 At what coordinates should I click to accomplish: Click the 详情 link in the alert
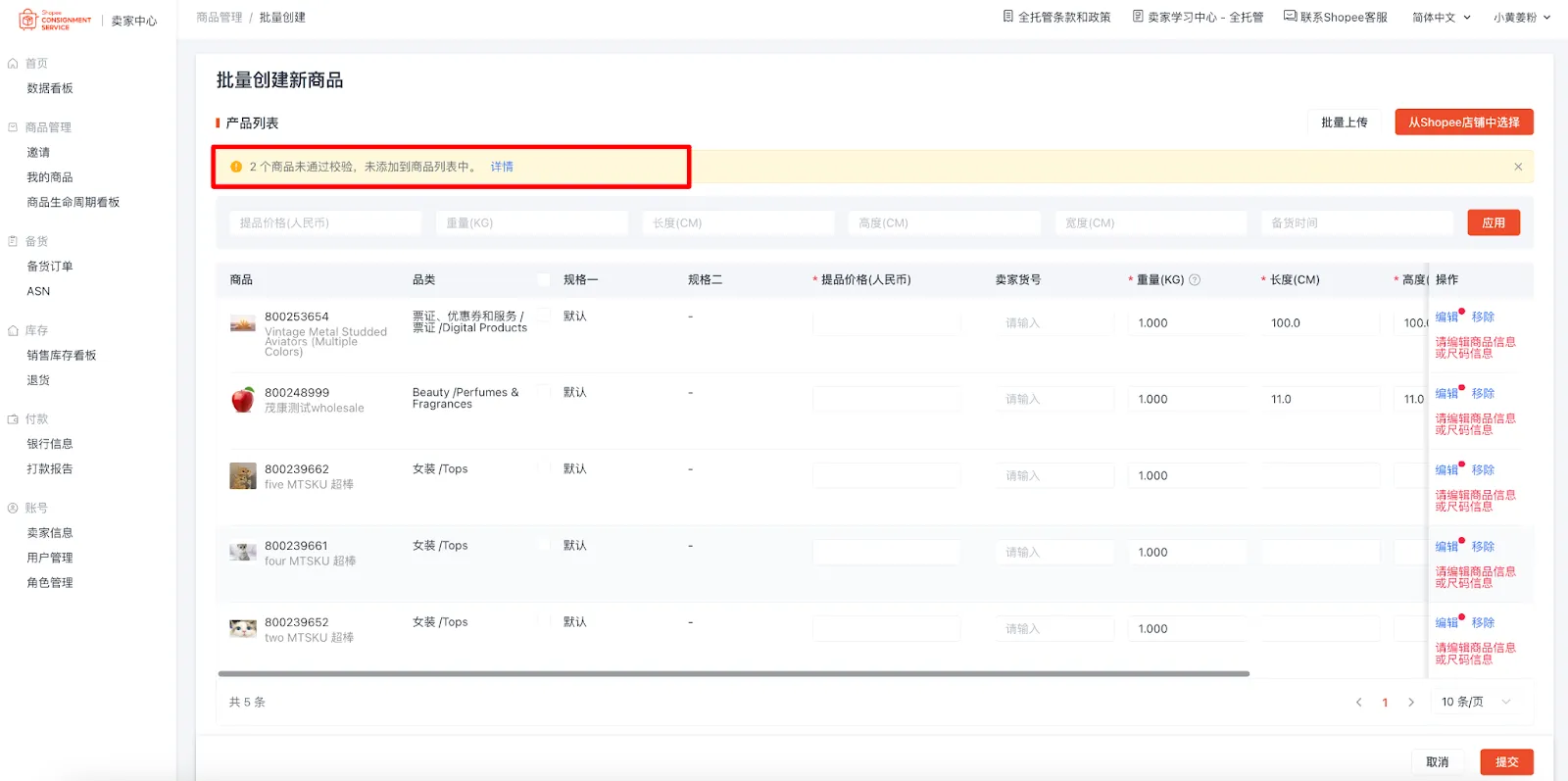(502, 167)
